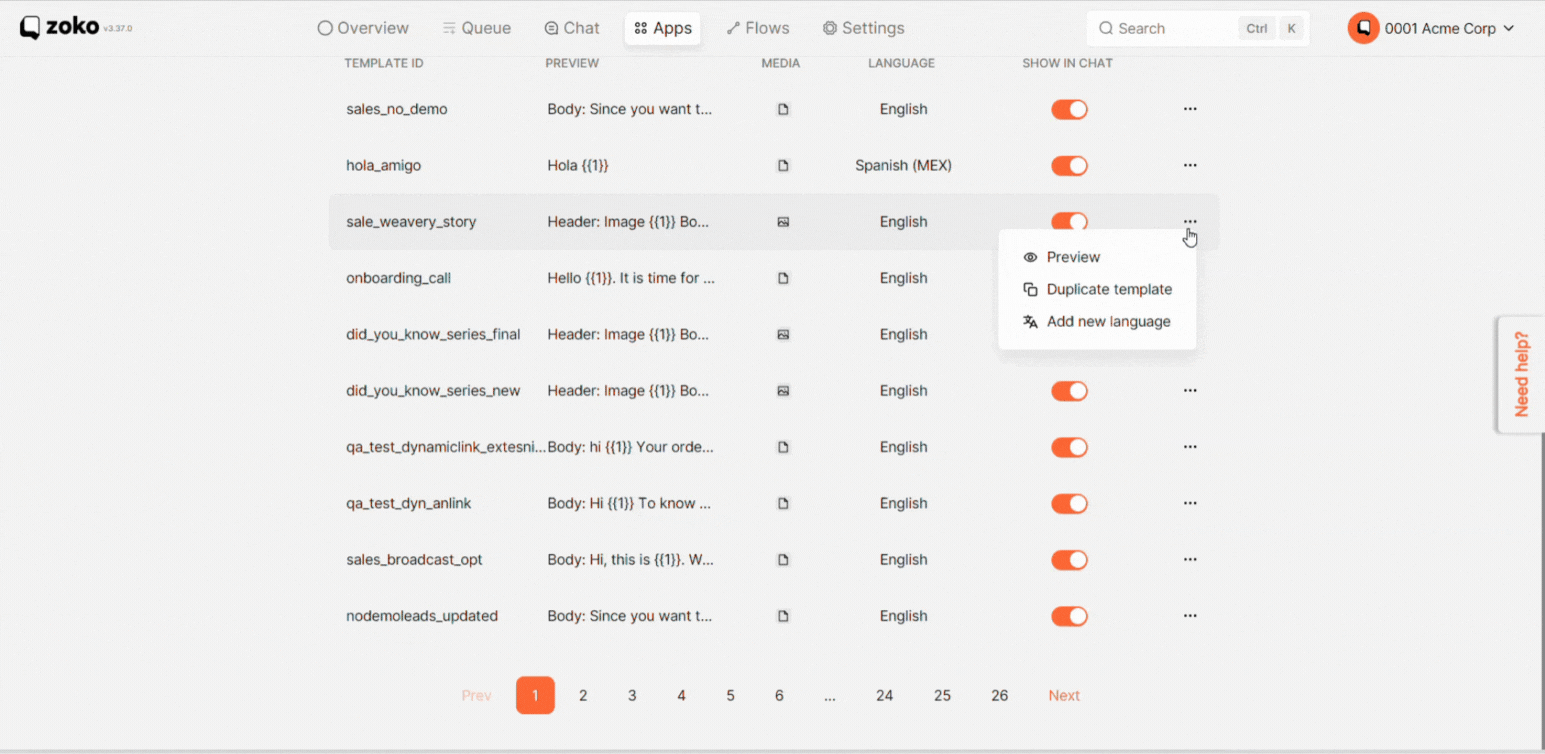Toggle Show in Chat for sales_broadcast_opt
The image size is (1545, 754).
click(x=1069, y=560)
